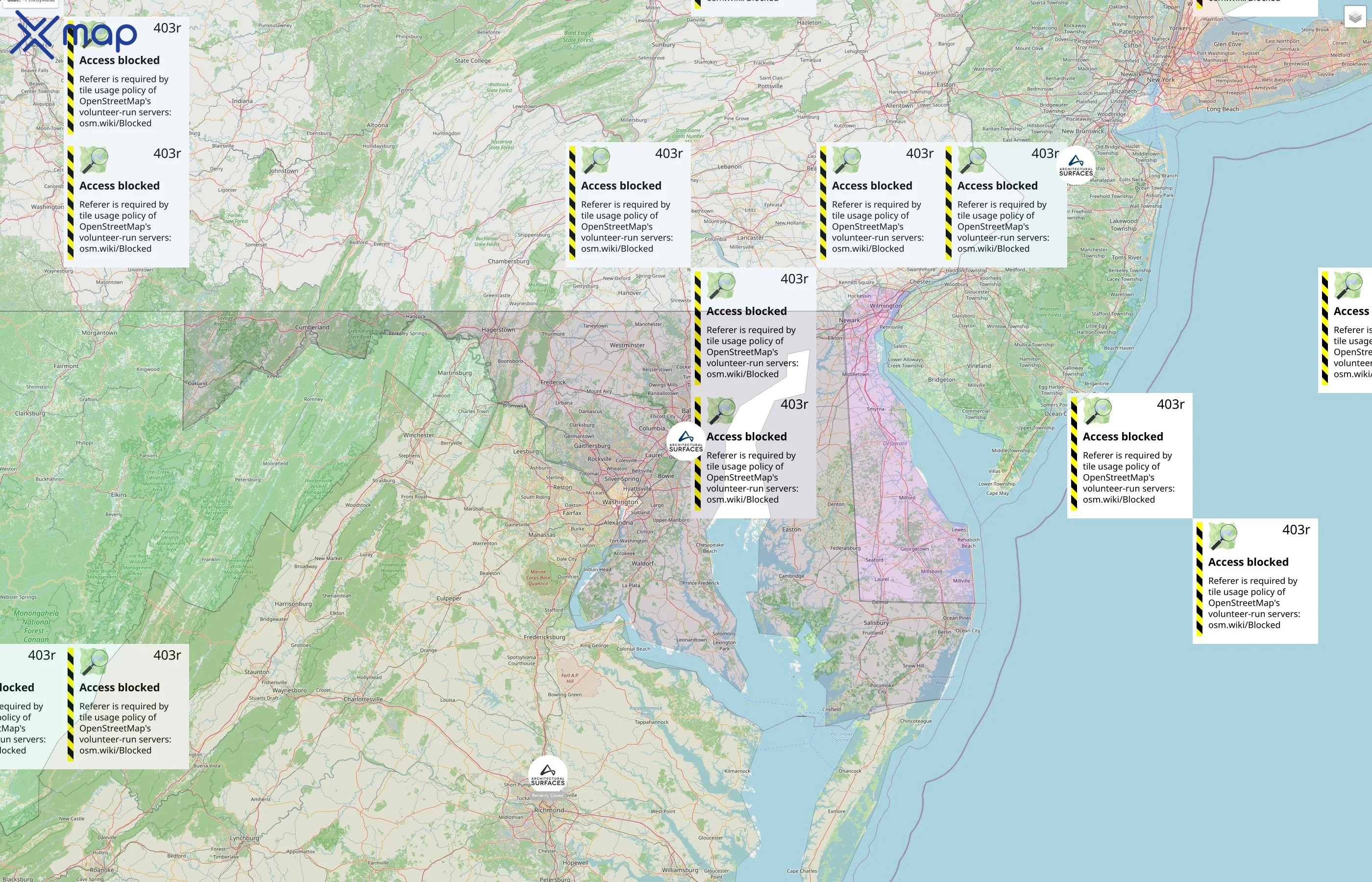Click the Front Royal town label
The height and width of the screenshot is (882, 1372).
tap(414, 496)
